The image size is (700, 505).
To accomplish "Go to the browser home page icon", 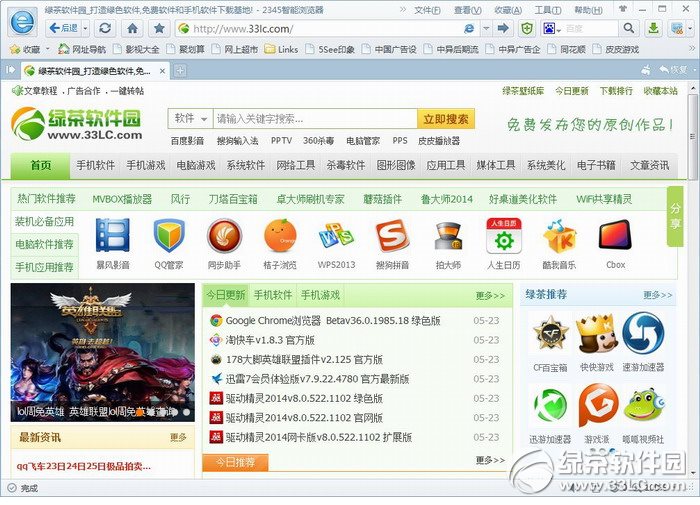I will 132,28.
